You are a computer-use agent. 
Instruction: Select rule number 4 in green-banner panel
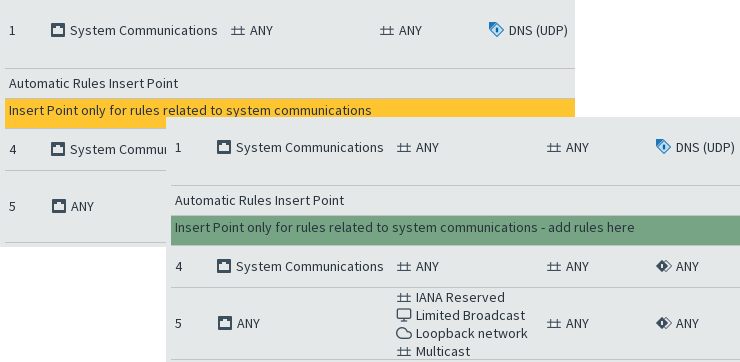click(179, 267)
